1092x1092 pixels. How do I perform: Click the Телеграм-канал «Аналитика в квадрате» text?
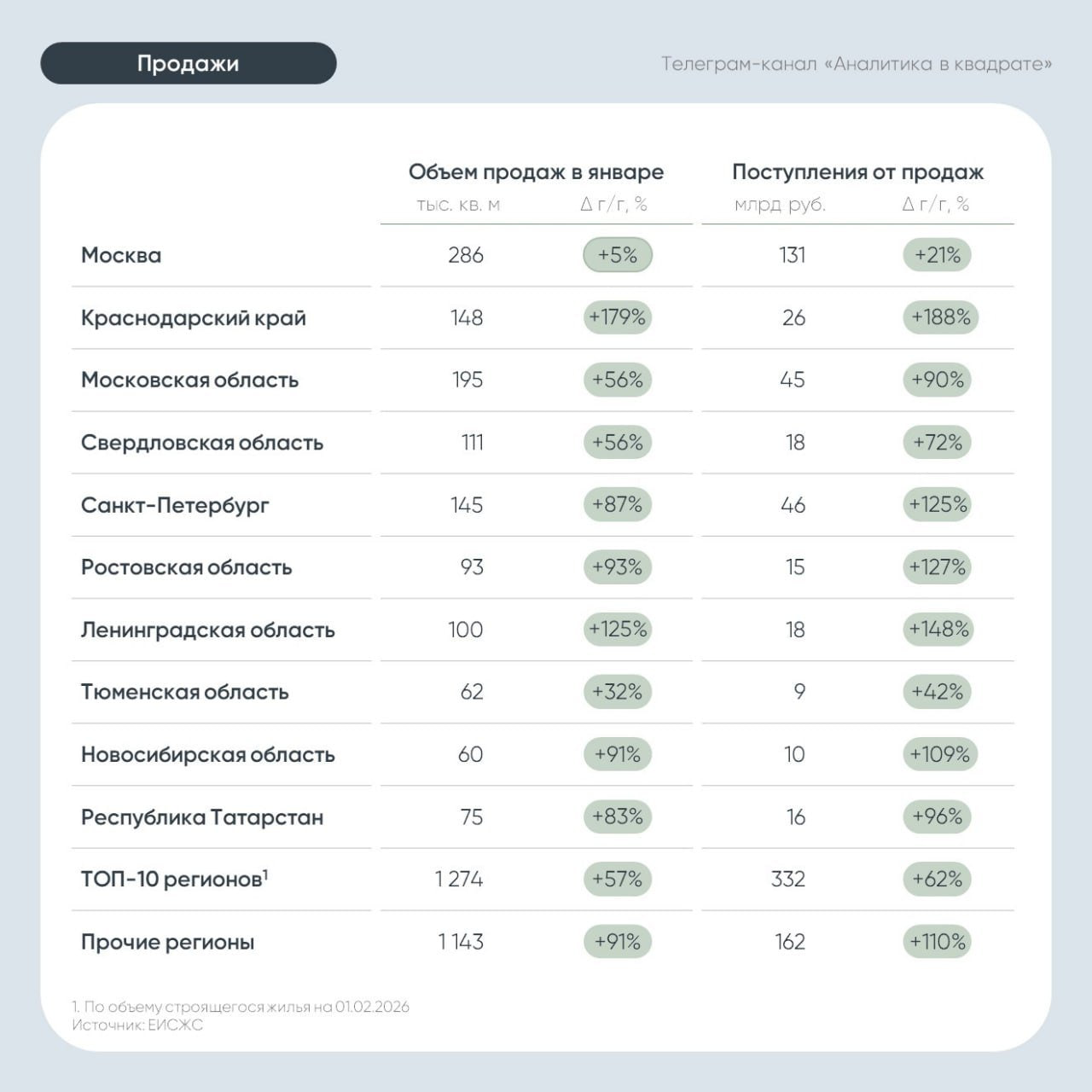point(856,64)
